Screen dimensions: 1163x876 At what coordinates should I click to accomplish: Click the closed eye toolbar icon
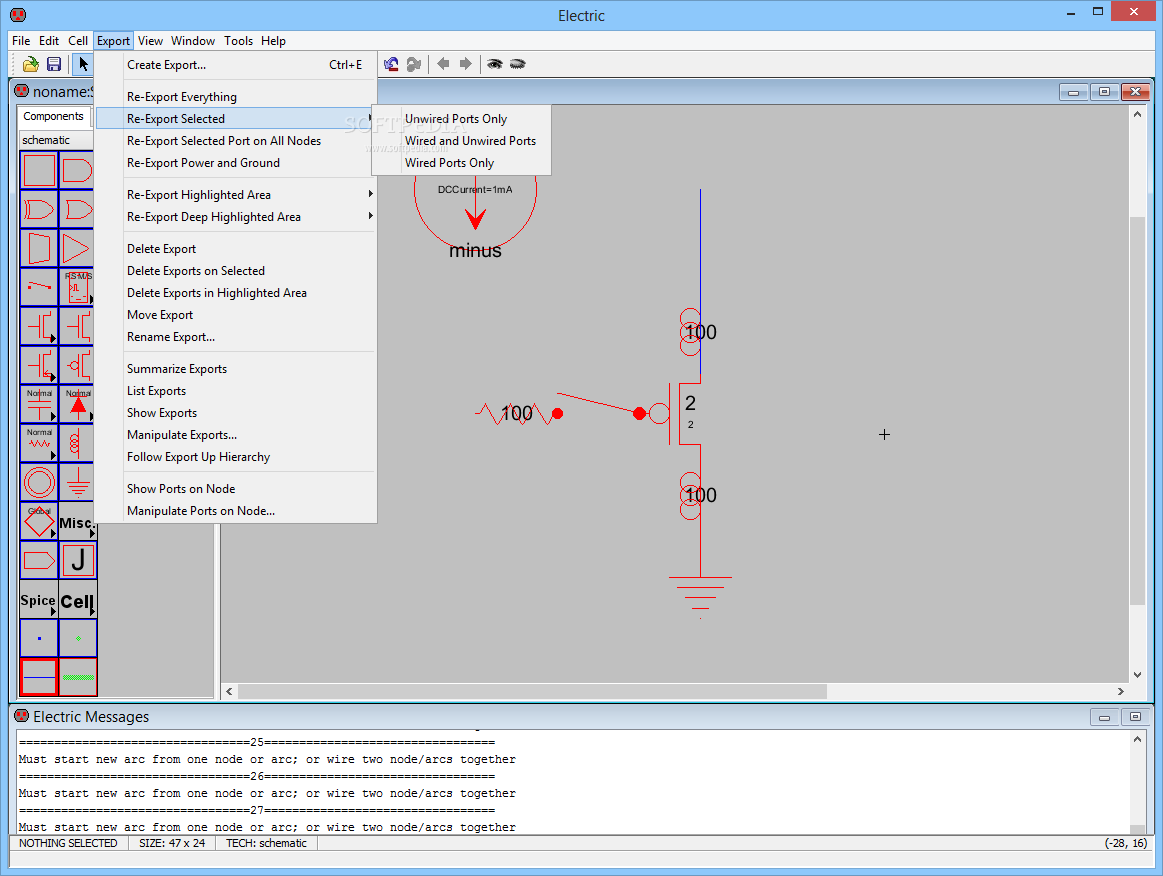517,65
